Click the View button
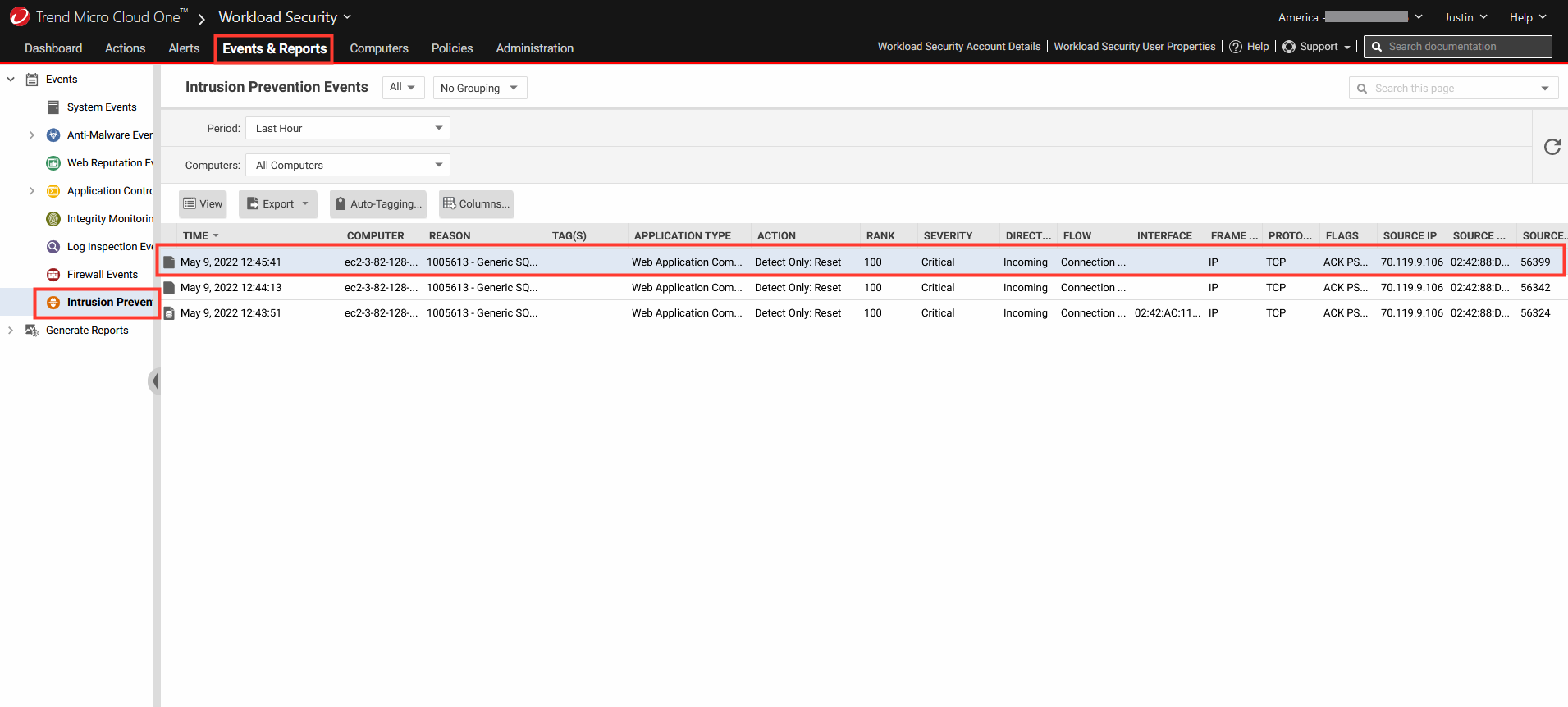The height and width of the screenshot is (707, 1568). 203,204
